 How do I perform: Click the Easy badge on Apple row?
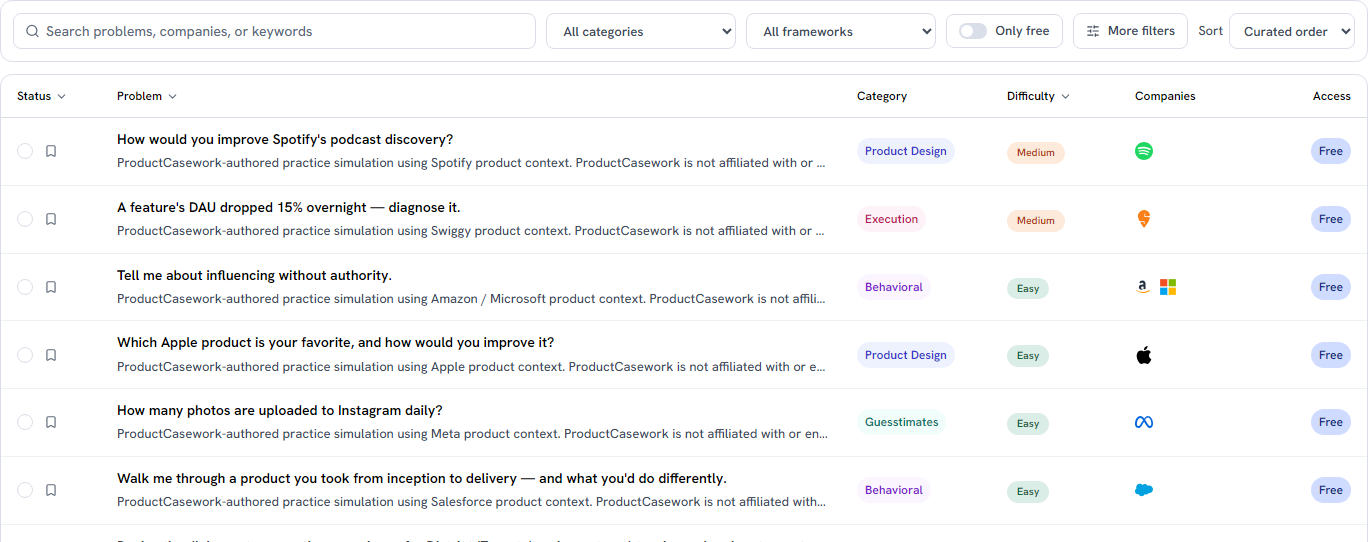pos(1028,356)
